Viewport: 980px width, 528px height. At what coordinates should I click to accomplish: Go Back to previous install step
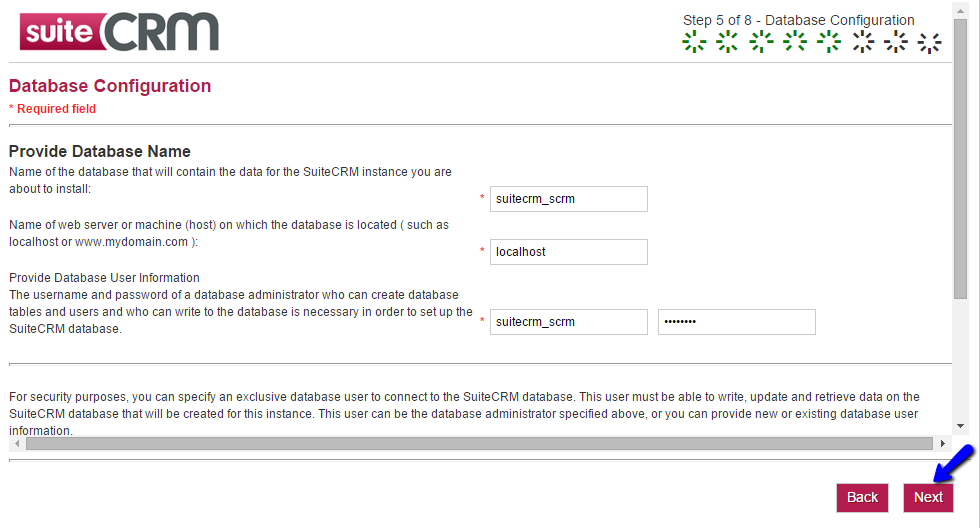(x=862, y=497)
